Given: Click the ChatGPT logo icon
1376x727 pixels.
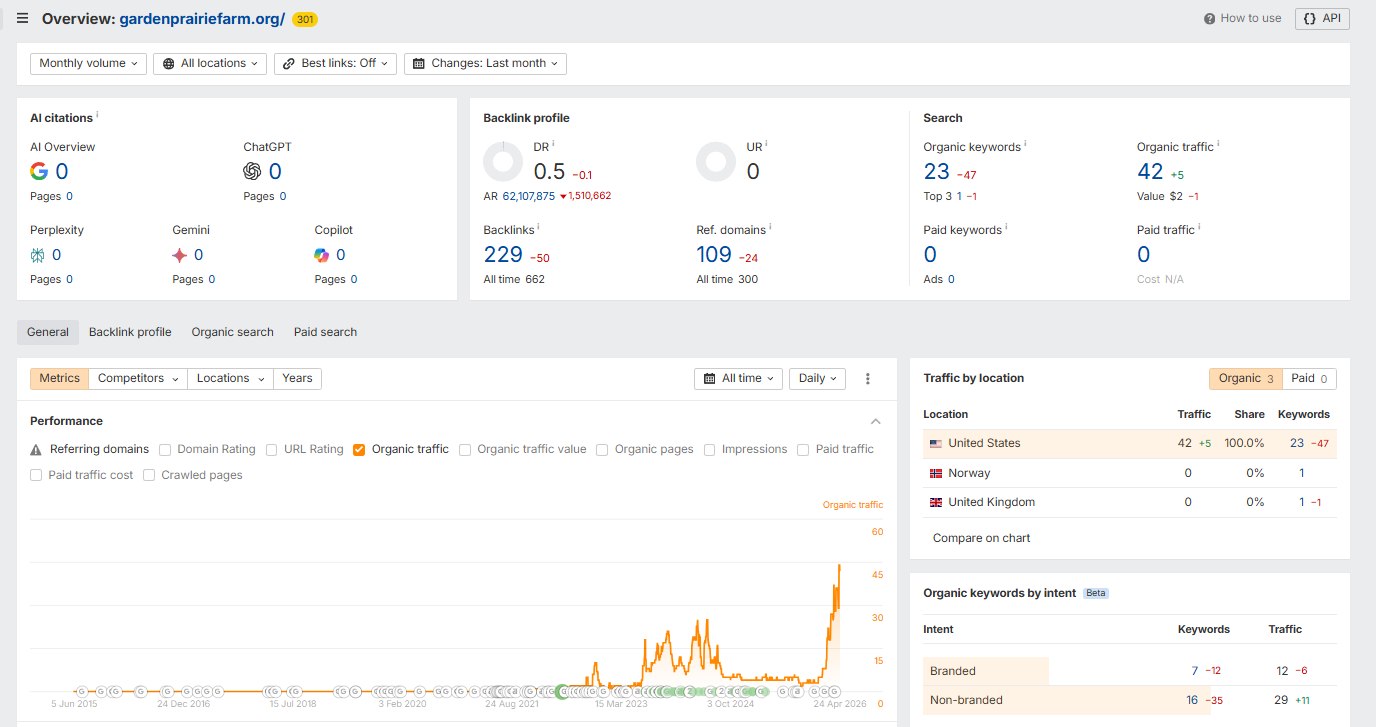Looking at the screenshot, I should [252, 171].
